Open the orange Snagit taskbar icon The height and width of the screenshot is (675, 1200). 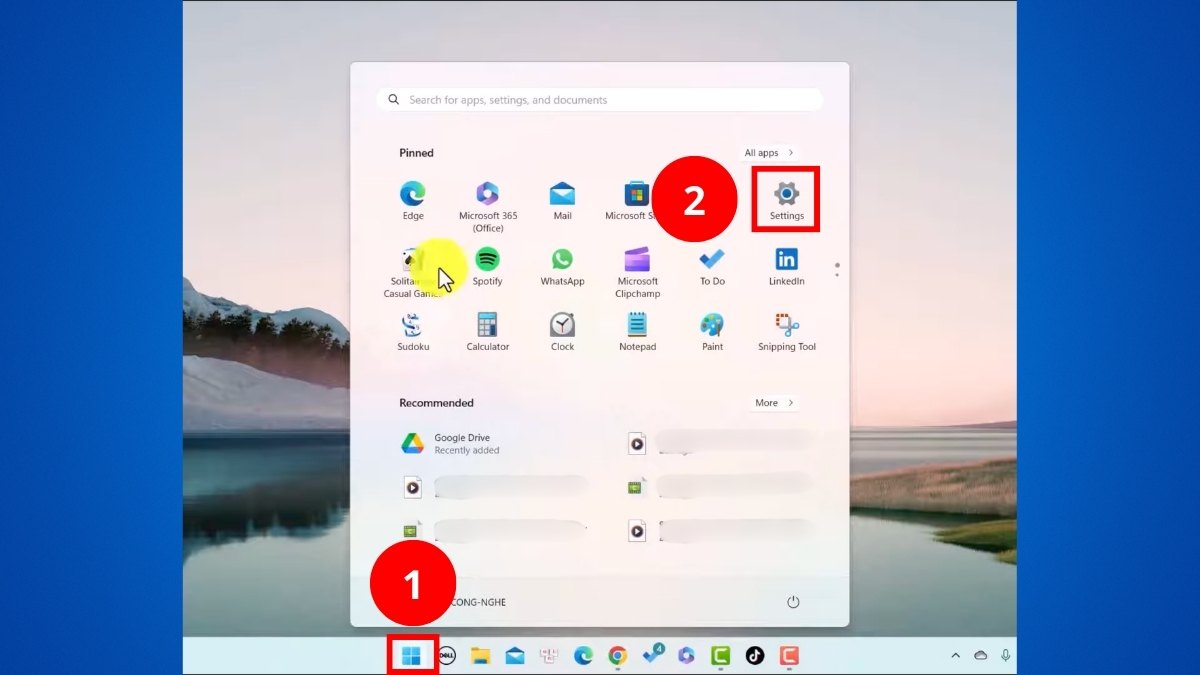(x=789, y=656)
